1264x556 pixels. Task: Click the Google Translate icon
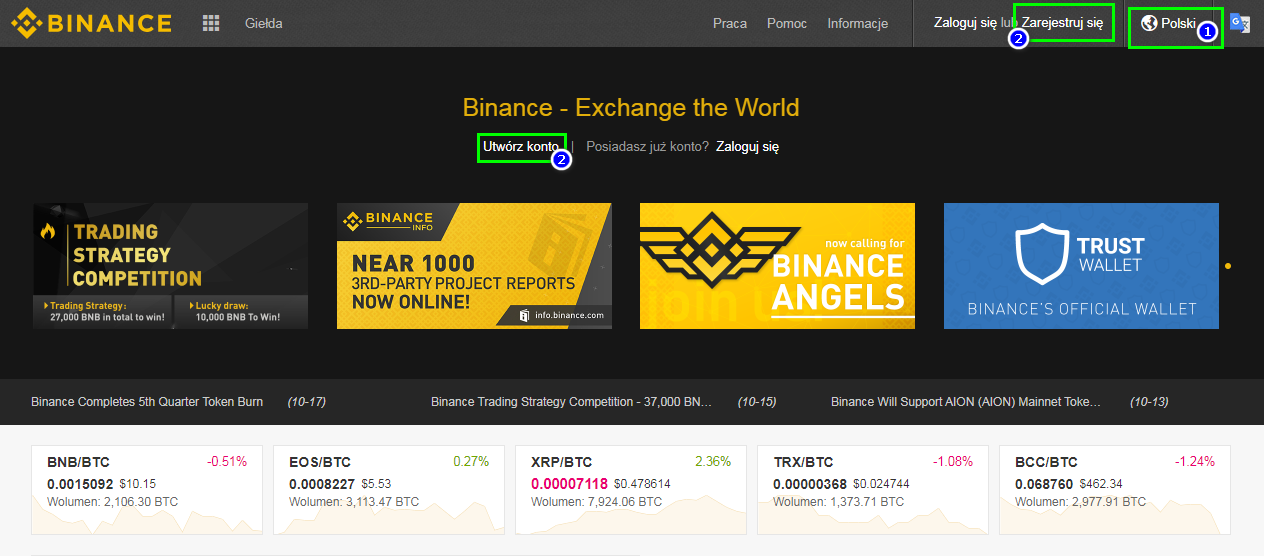[1239, 23]
